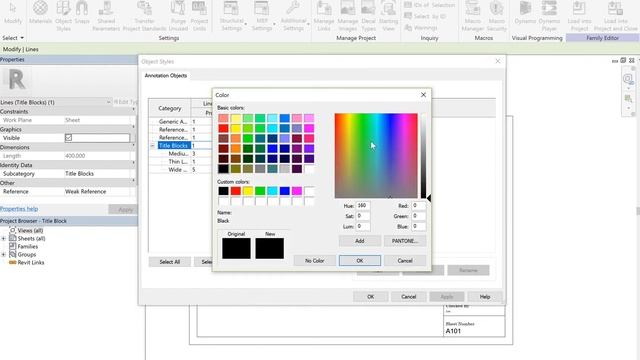Screen dimensions: 640x360
Task: Open the Macro Manager
Action: click(x=473, y=16)
